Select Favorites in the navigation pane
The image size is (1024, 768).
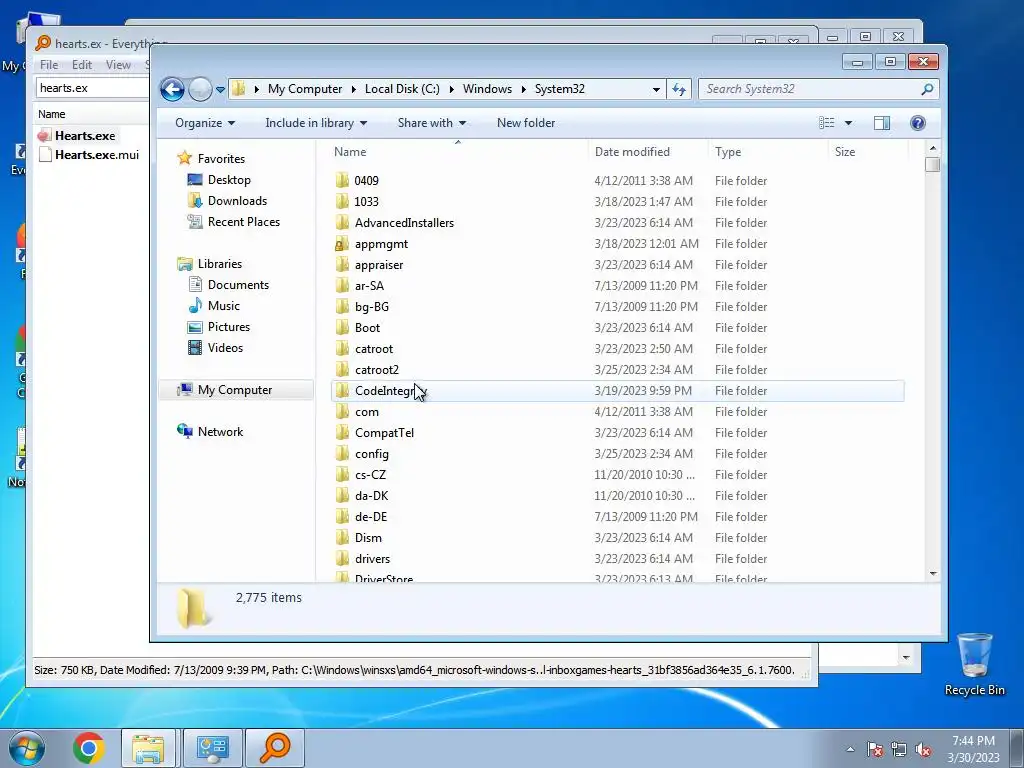pyautogui.click(x=221, y=159)
